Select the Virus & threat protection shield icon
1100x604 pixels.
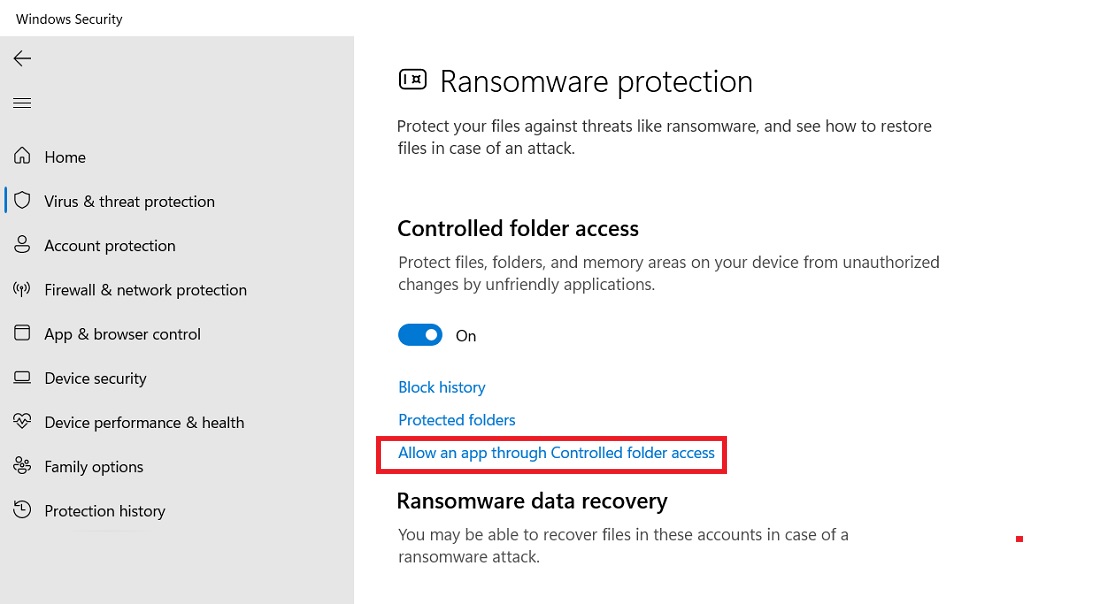22,201
